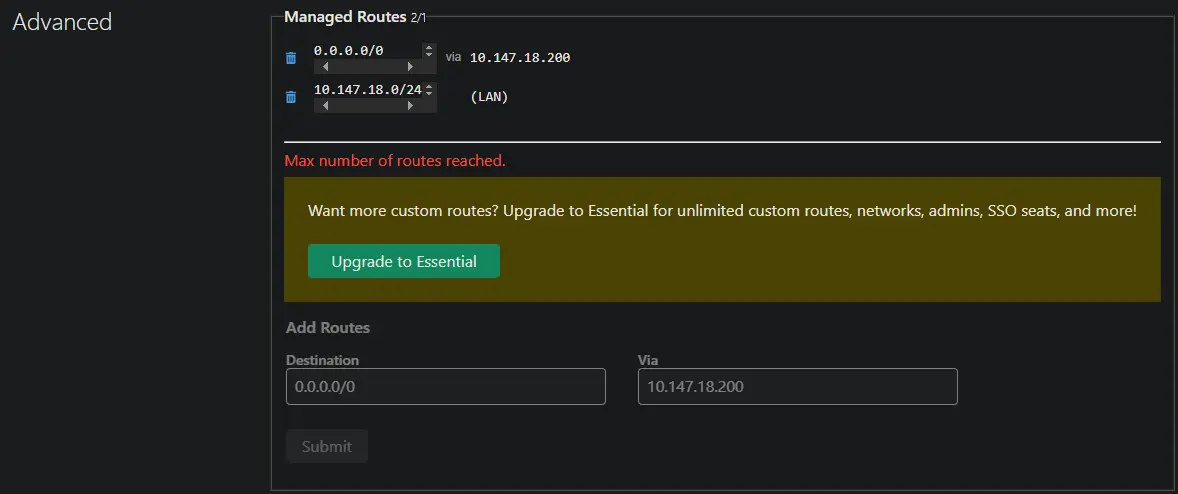Submit the new route form

pos(327,446)
